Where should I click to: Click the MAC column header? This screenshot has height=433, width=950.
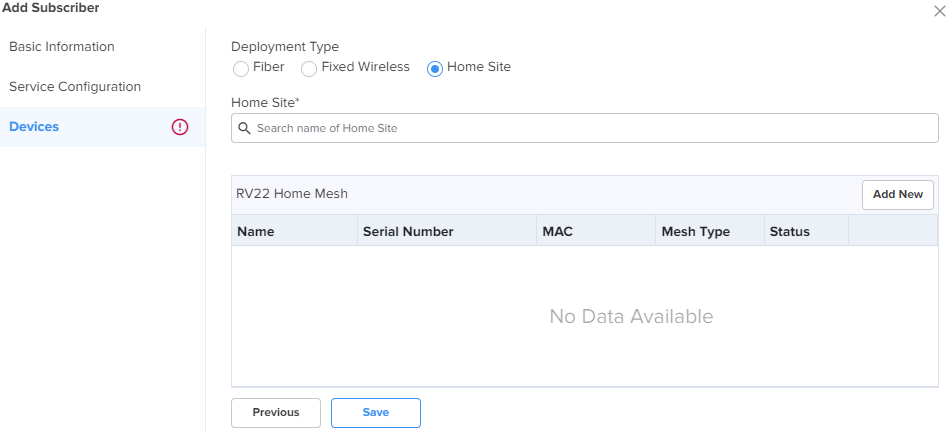[596, 231]
